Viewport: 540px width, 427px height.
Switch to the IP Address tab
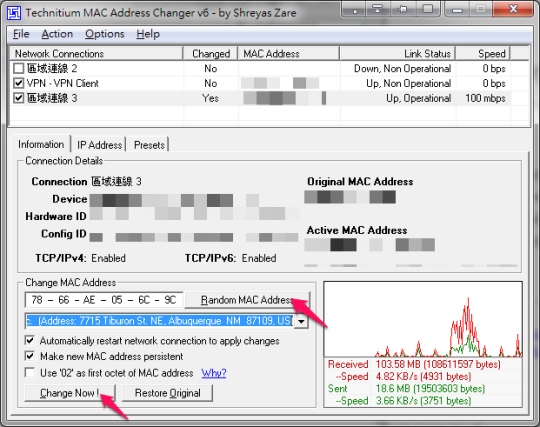click(99, 145)
